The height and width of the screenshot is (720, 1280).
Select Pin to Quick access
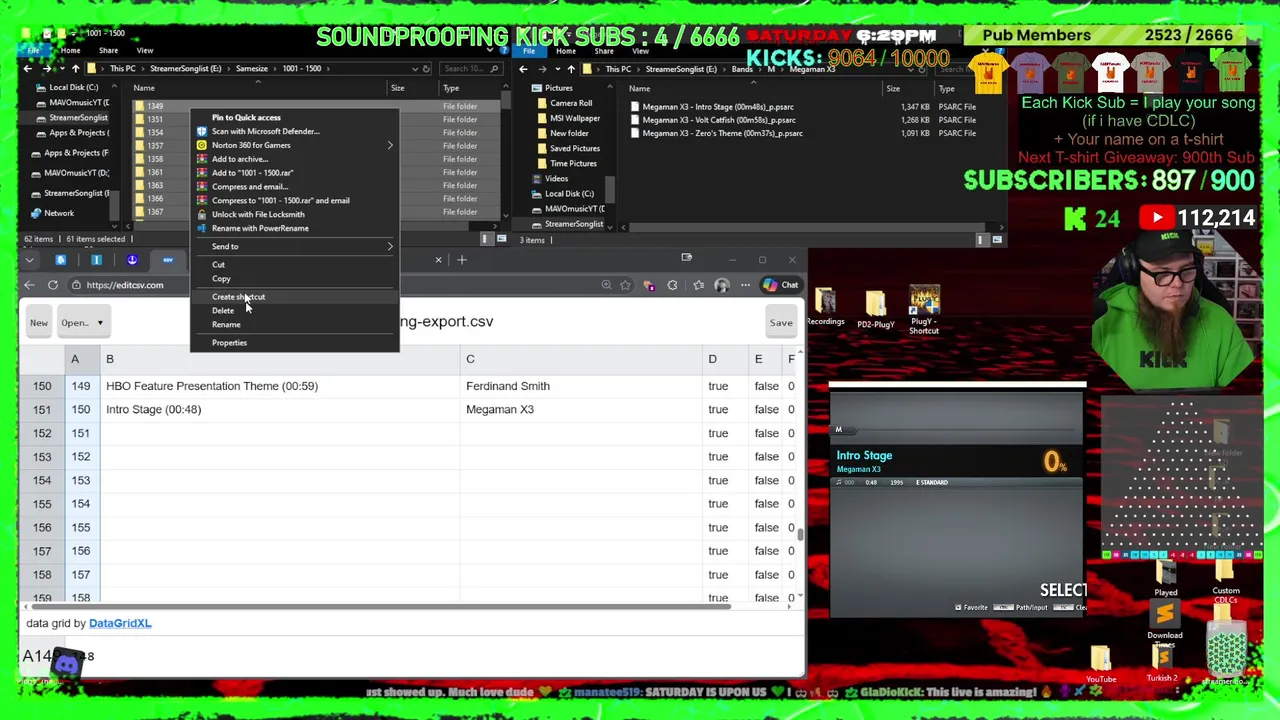click(246, 118)
